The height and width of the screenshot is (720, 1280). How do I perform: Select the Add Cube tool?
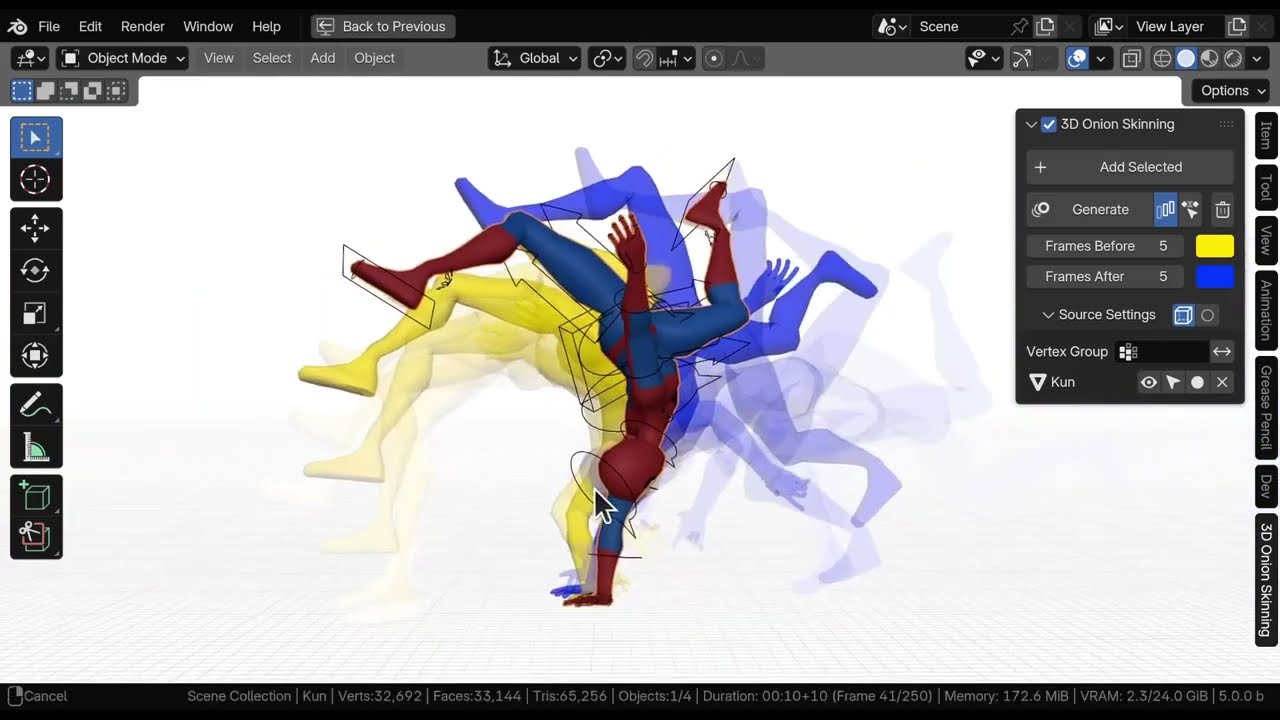point(36,496)
